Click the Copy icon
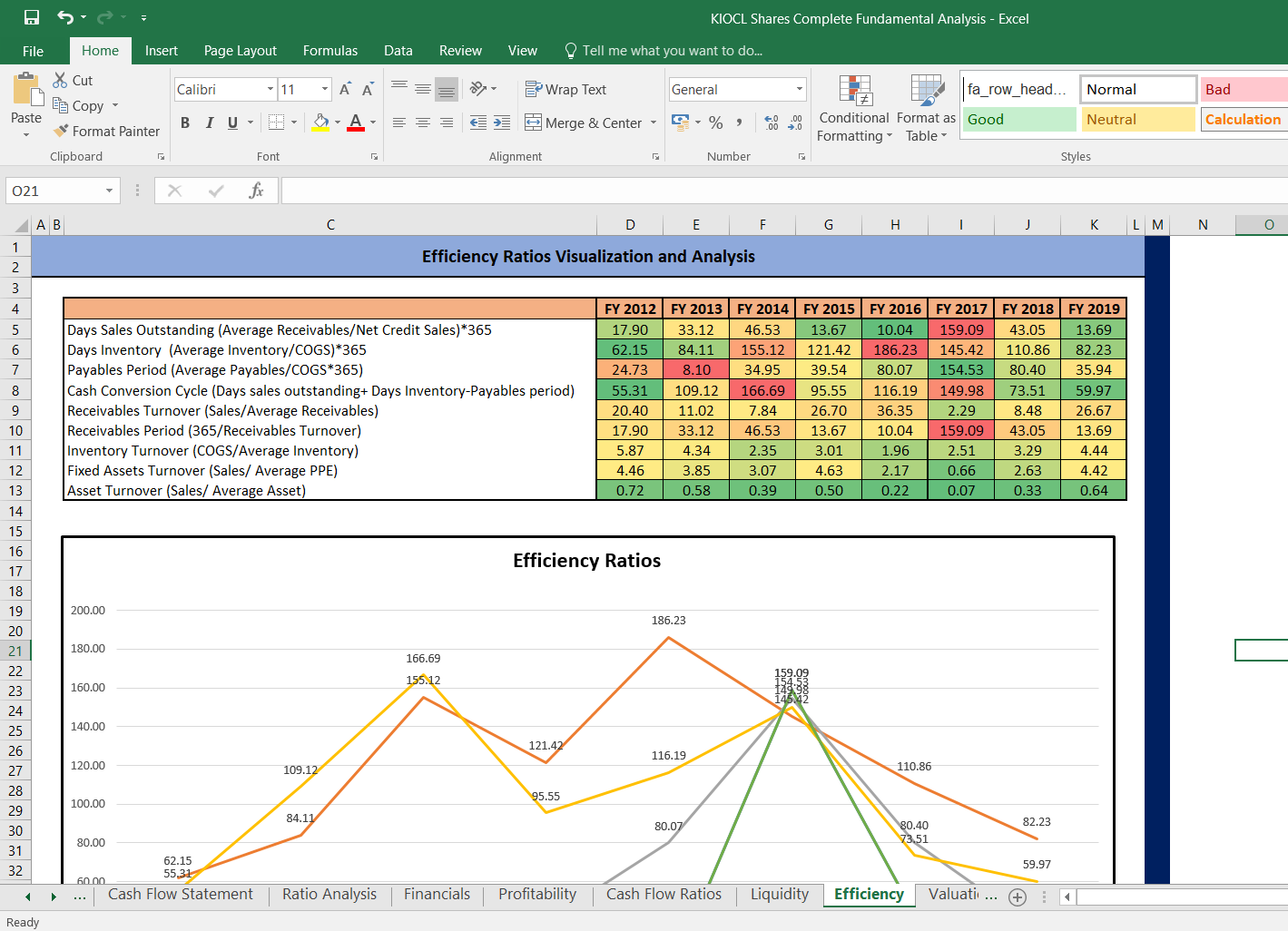 tap(61, 105)
